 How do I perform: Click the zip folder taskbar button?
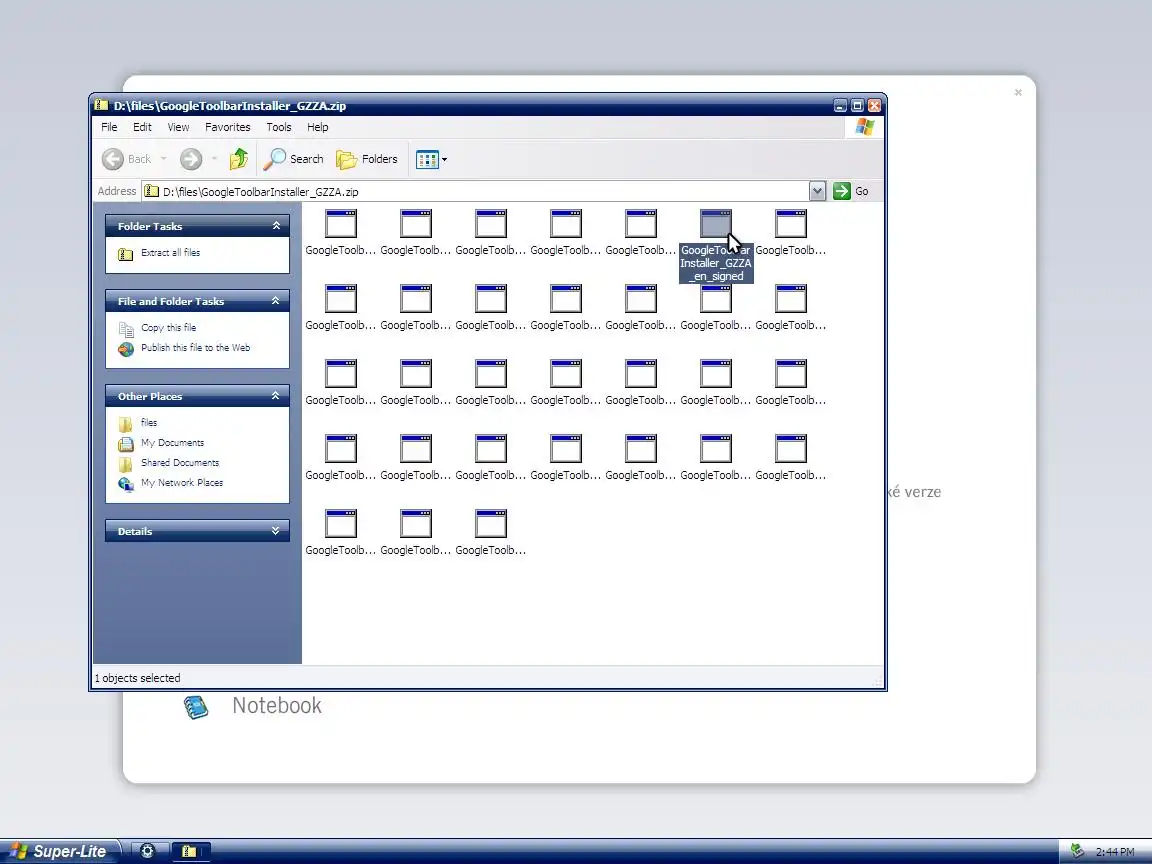(191, 851)
